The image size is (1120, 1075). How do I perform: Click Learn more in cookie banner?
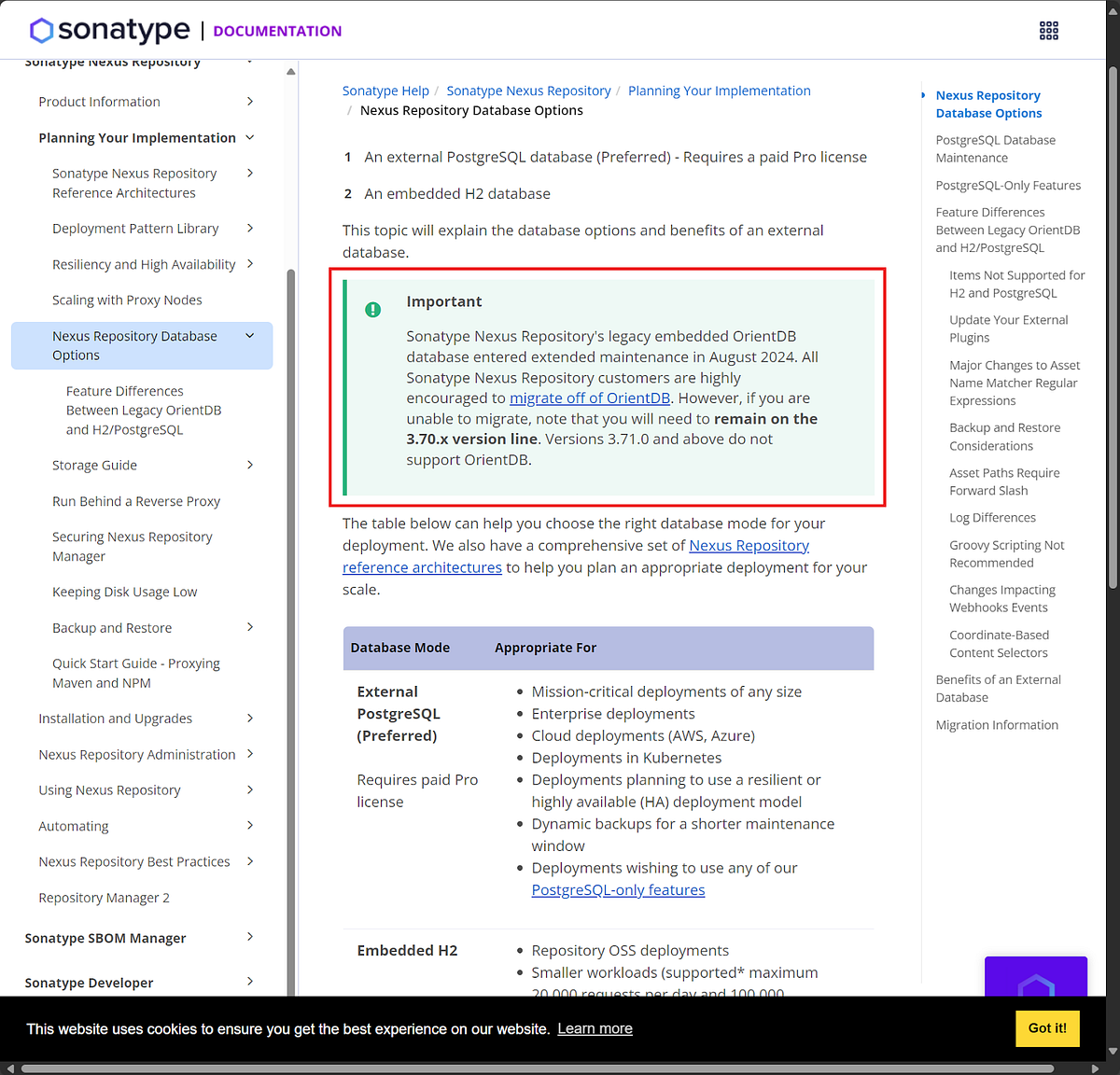(x=595, y=1028)
